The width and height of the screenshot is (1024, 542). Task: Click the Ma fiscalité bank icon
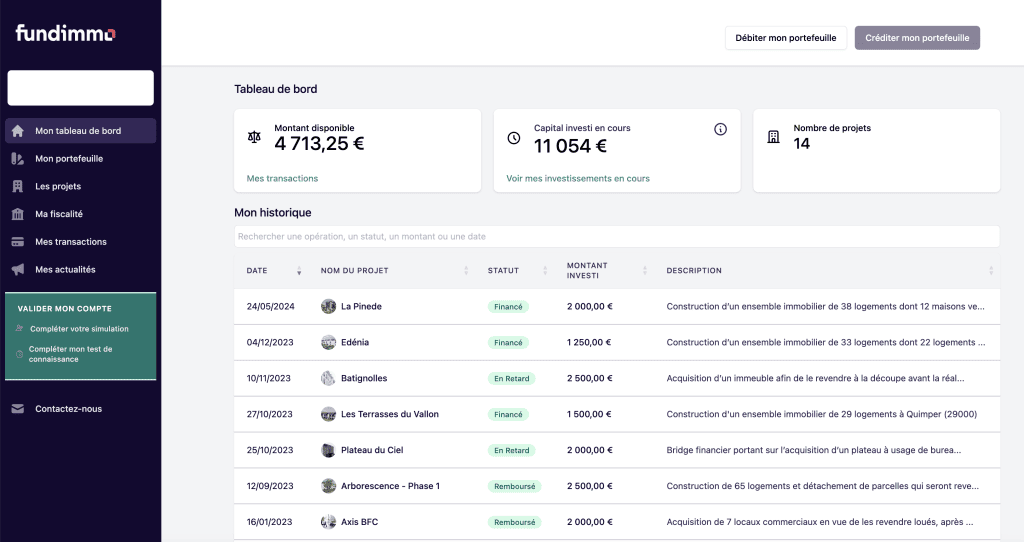click(17, 214)
